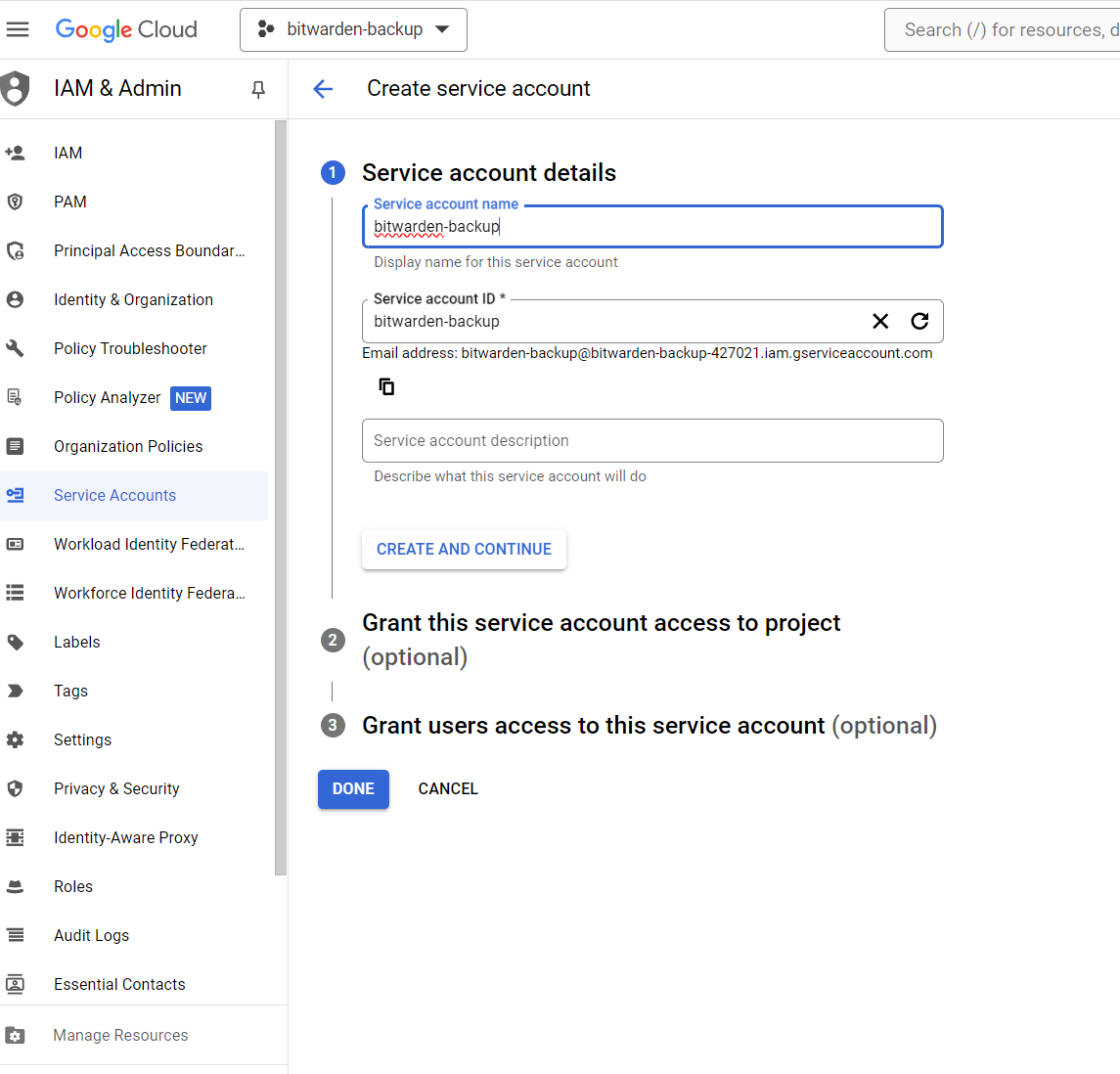Open Identity-Aware Proxy
The height and width of the screenshot is (1074, 1120).
tap(126, 837)
